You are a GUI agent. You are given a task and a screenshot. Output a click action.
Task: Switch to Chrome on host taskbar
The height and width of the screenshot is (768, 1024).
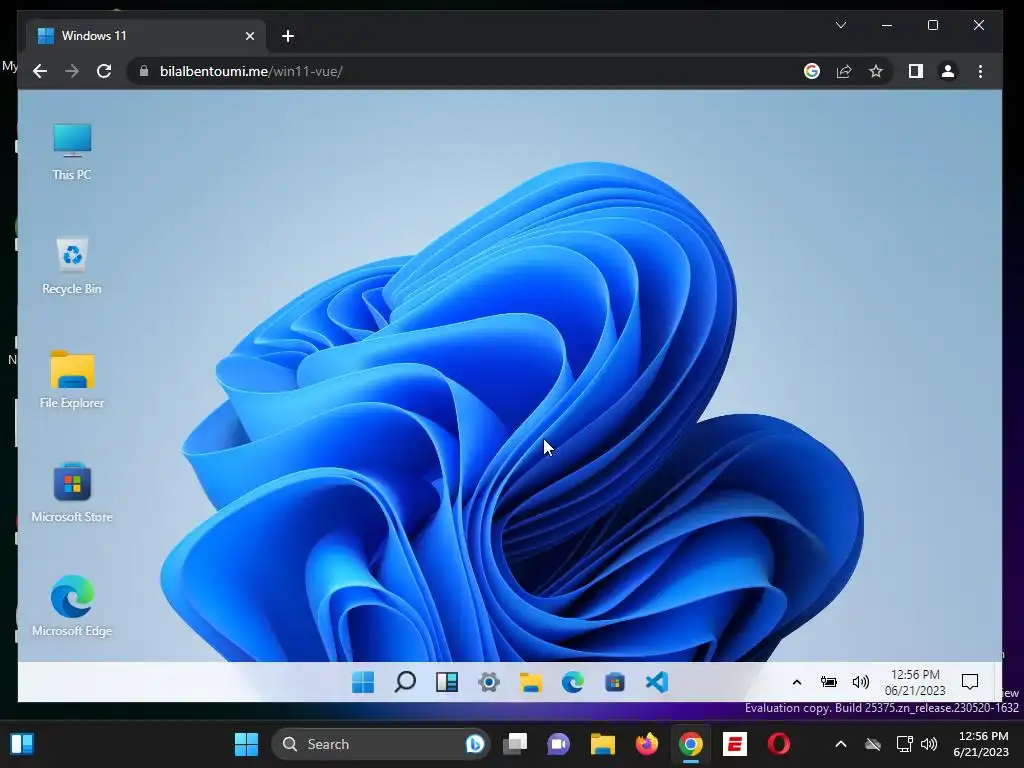pyautogui.click(x=690, y=744)
